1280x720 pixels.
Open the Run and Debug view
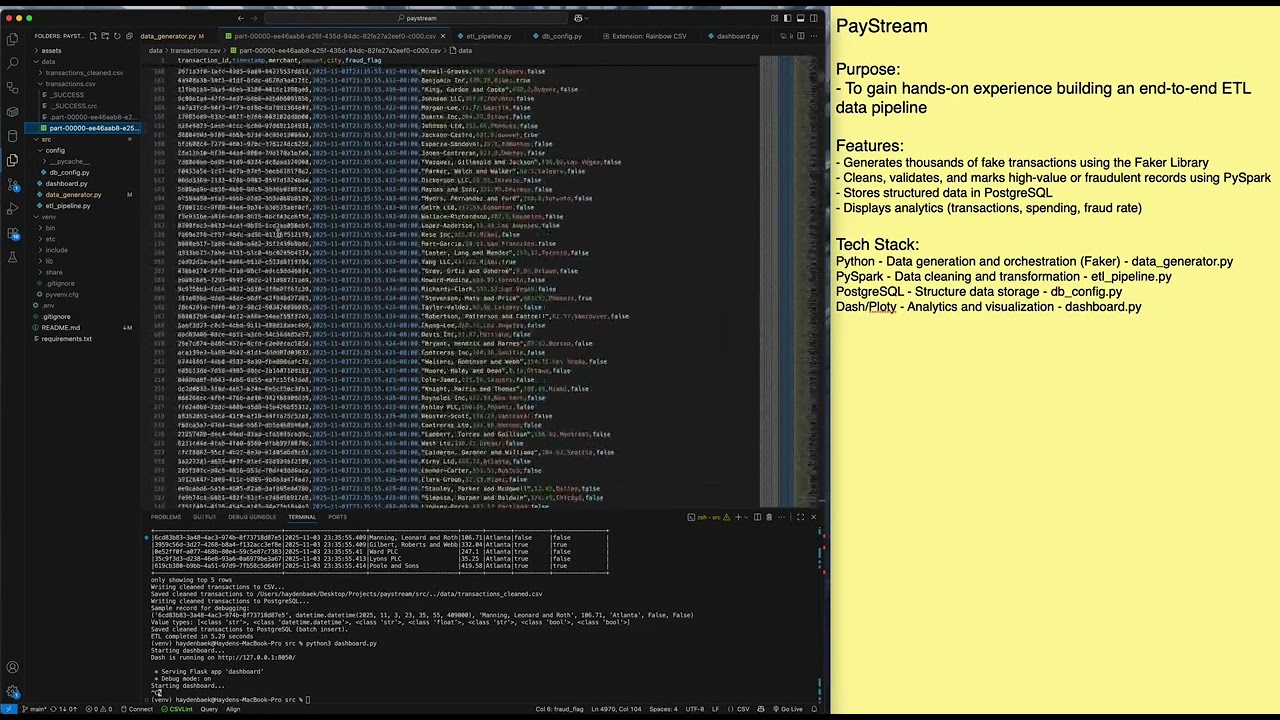tap(12, 209)
